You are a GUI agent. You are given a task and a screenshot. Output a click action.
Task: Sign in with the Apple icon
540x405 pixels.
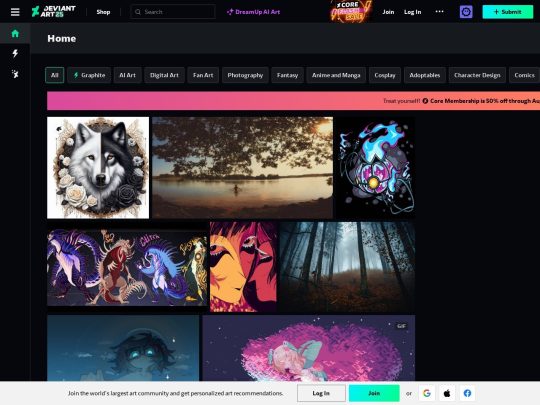pos(447,393)
